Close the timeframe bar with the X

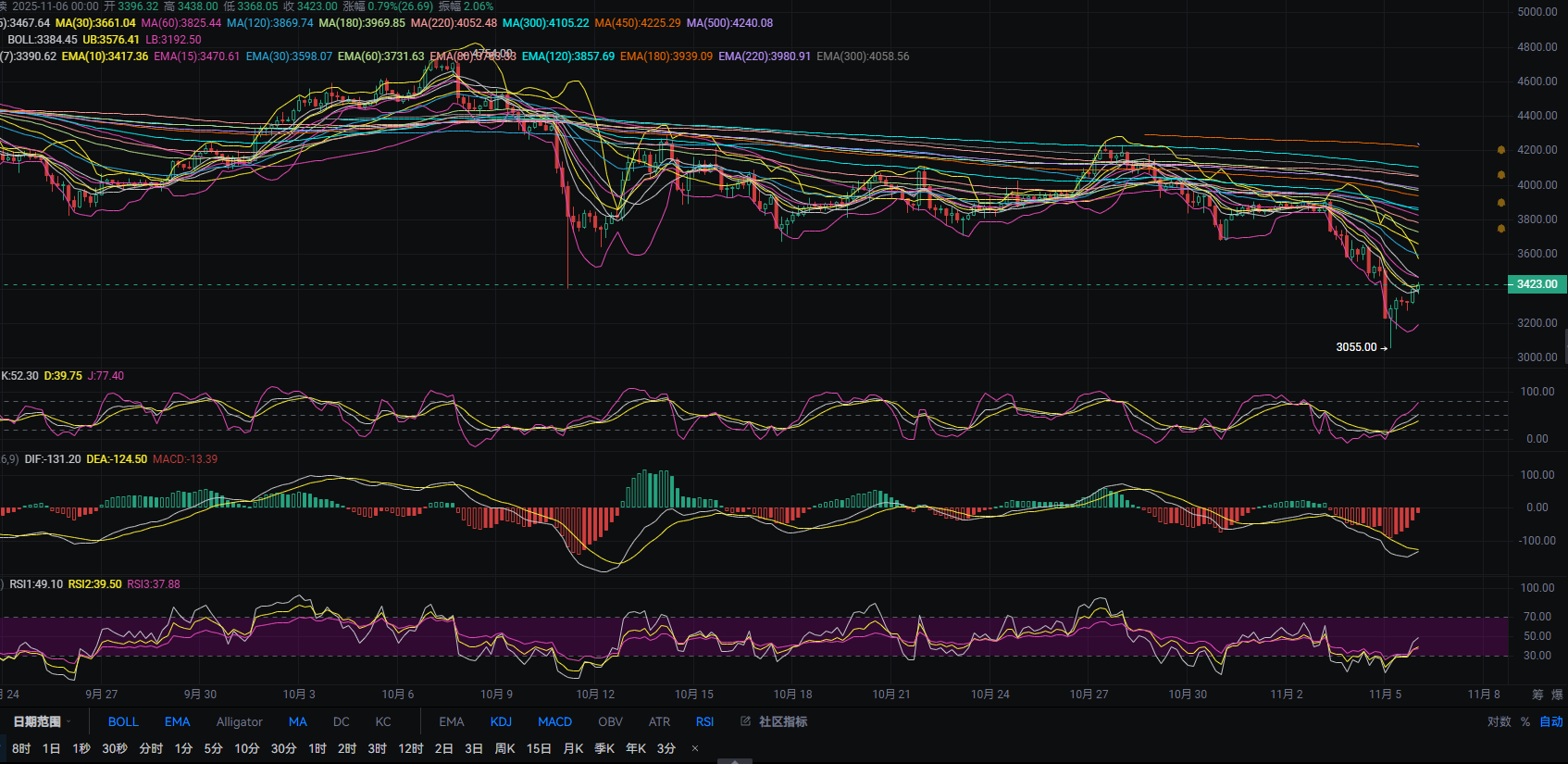click(695, 748)
